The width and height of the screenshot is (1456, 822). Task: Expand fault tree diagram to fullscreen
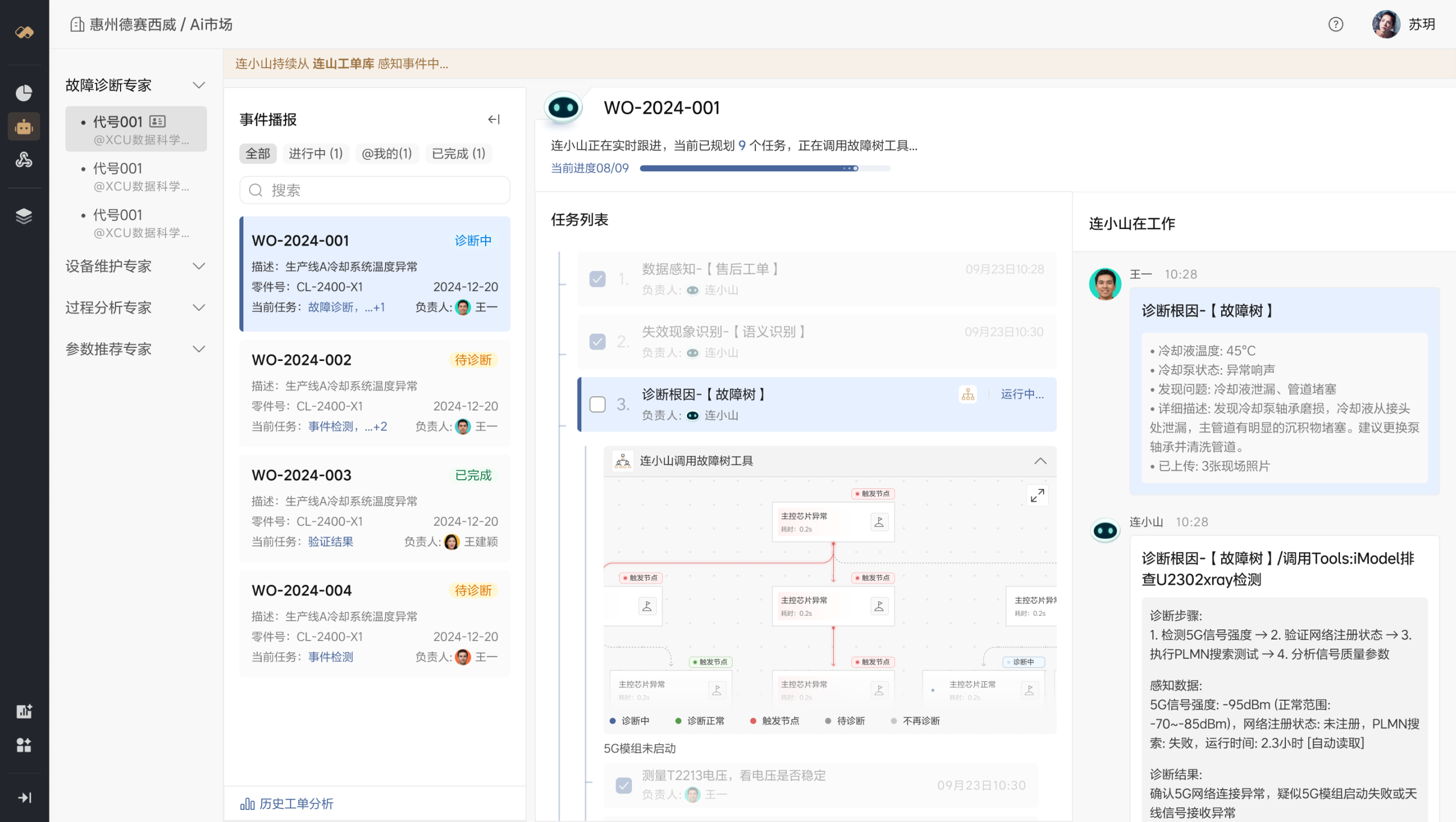click(x=1037, y=496)
